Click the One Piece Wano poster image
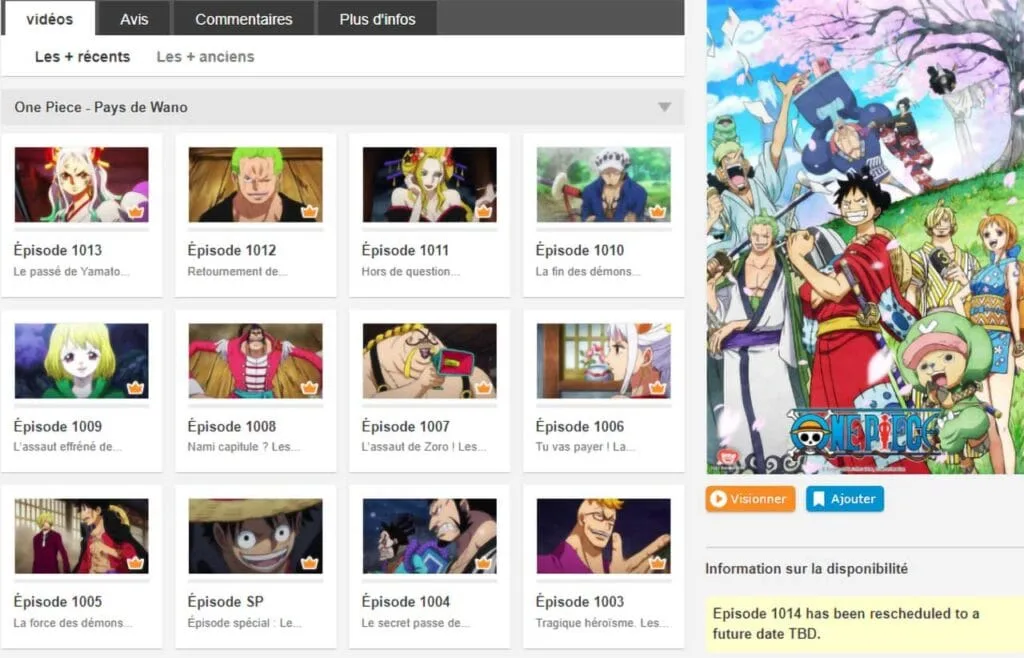The width and height of the screenshot is (1024, 658). click(865, 236)
